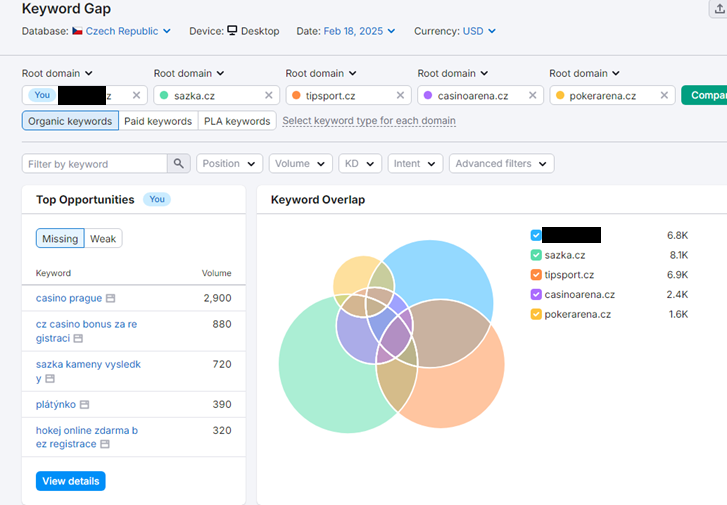Uncheck the blue redacted domain checkbox
Image resolution: width=727 pixels, height=505 pixels.
pyautogui.click(x=536, y=235)
